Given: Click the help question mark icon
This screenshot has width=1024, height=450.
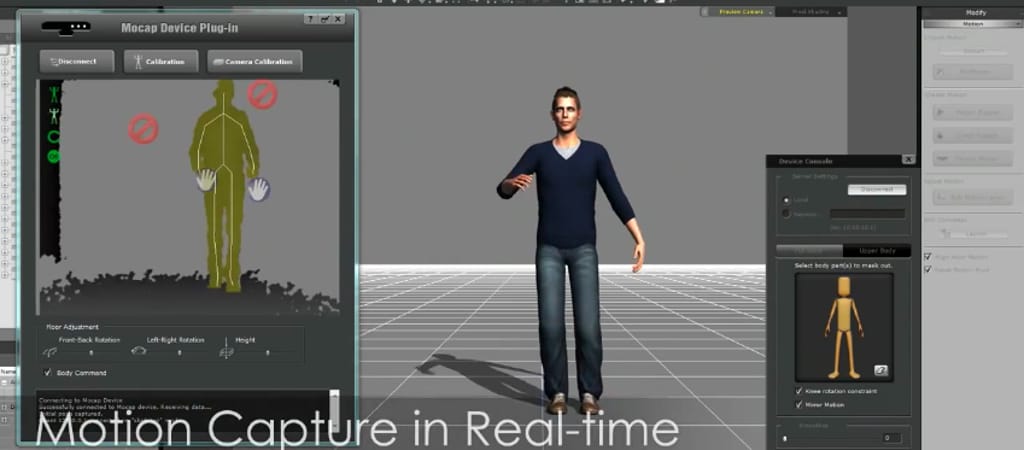Looking at the screenshot, I should click(309, 19).
